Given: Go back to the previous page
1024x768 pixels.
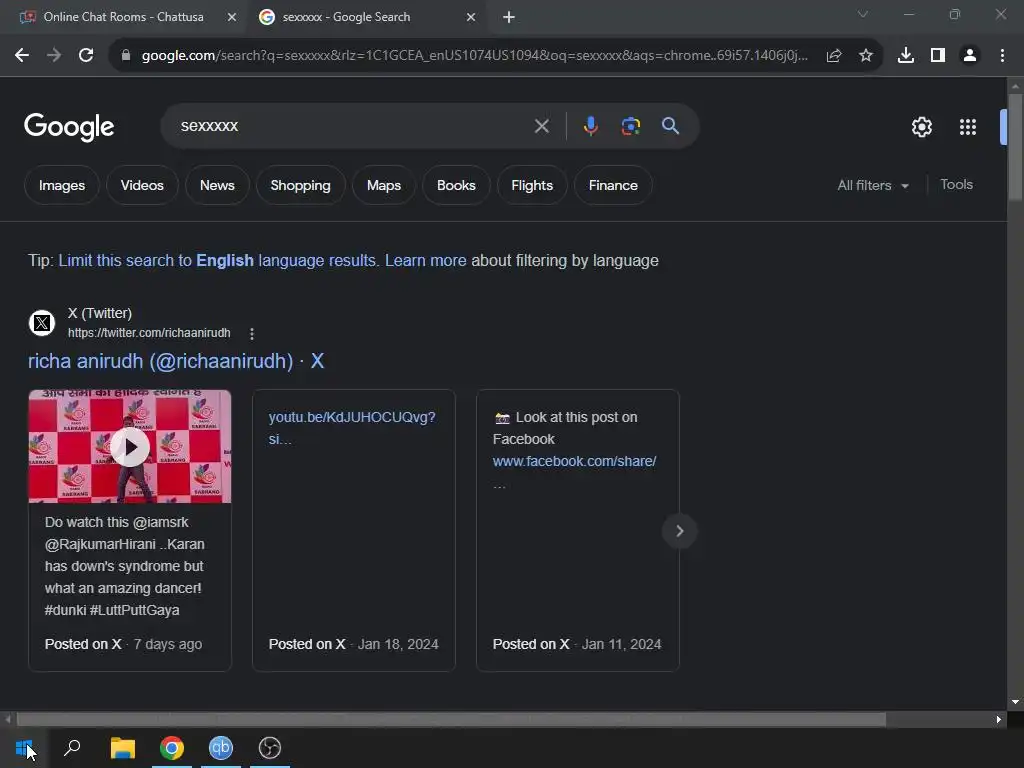Looking at the screenshot, I should [x=22, y=56].
